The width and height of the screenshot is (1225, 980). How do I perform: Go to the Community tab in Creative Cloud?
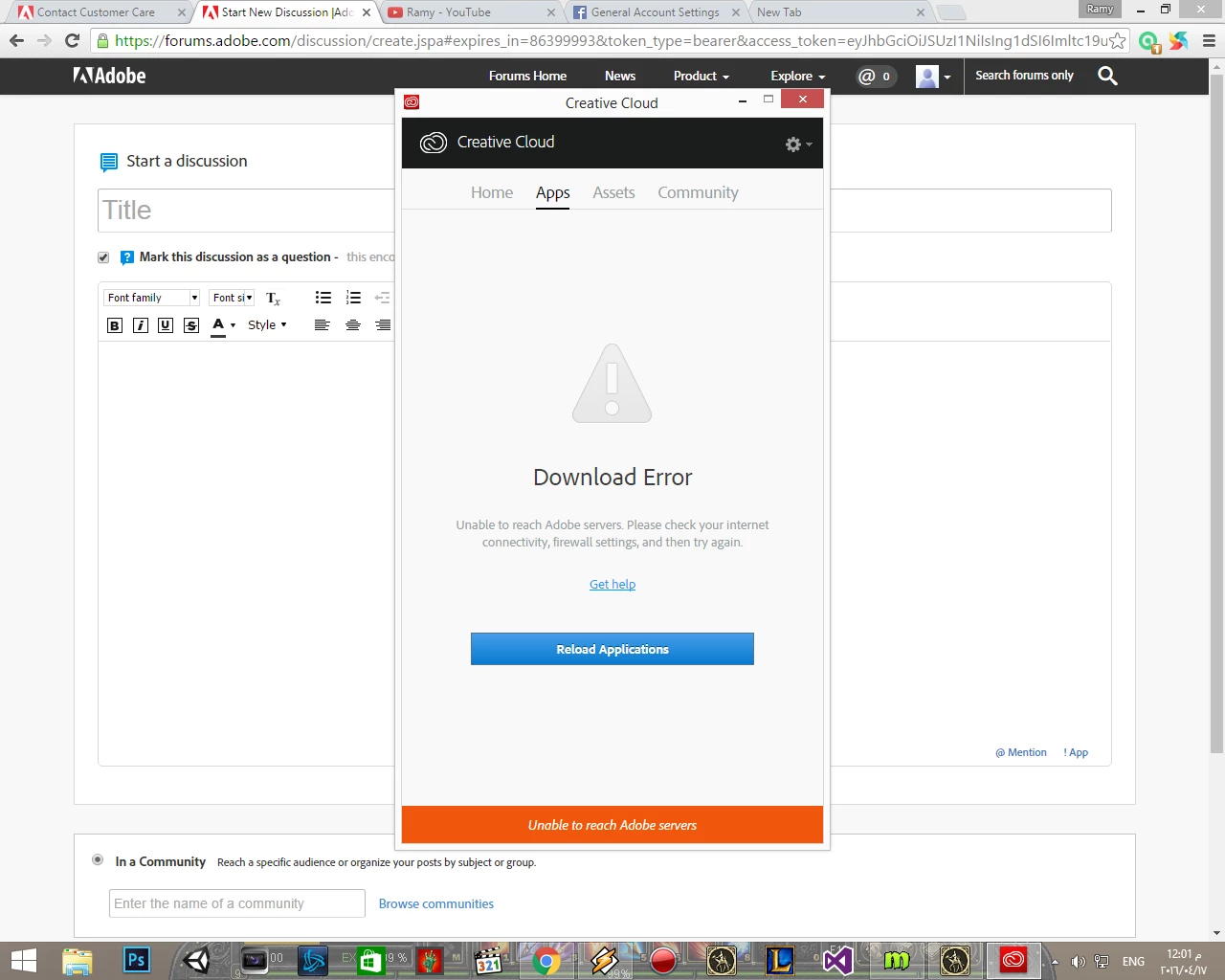(x=698, y=192)
